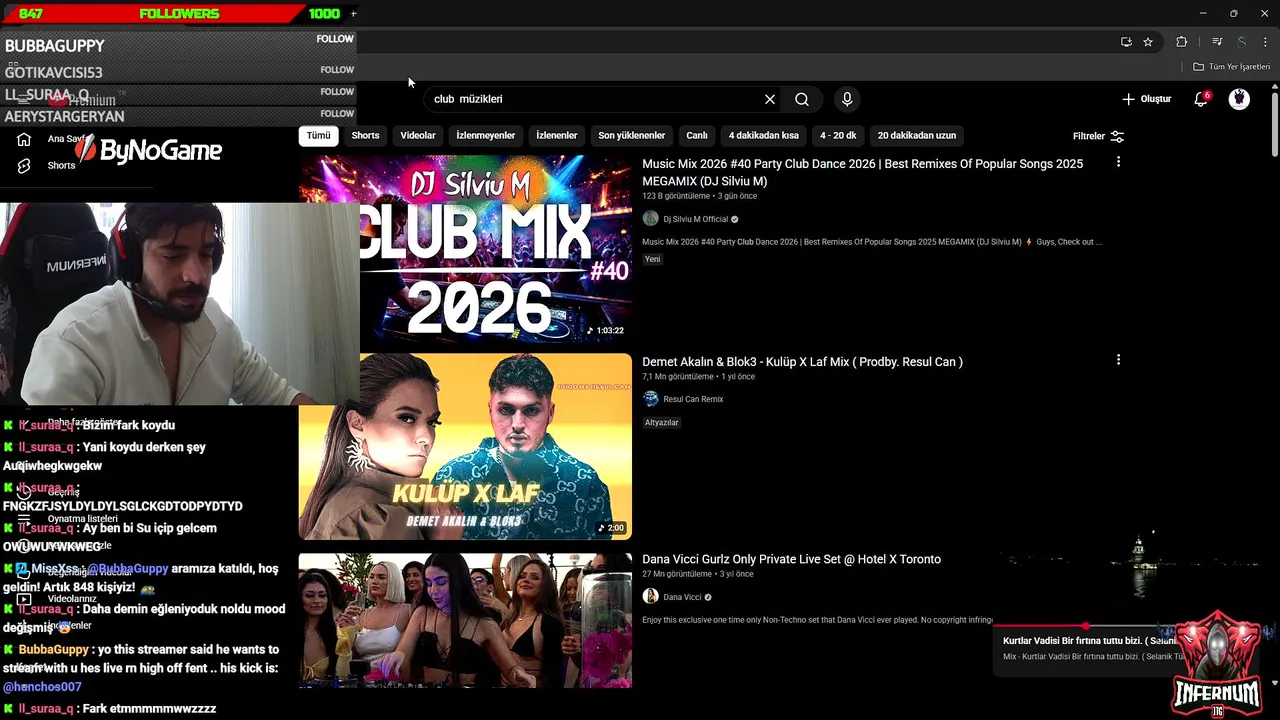Select the 4 - 20 dk chip
The width and height of the screenshot is (1280, 720).
pyautogui.click(x=838, y=136)
